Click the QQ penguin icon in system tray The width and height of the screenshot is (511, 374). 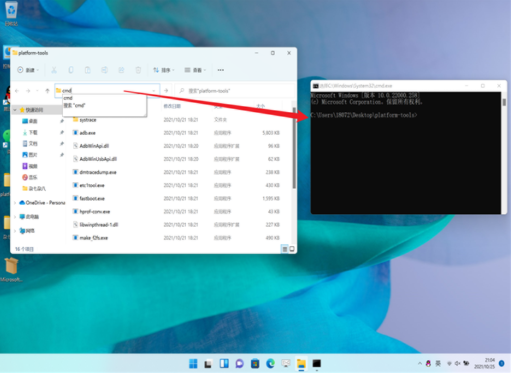click(428, 363)
